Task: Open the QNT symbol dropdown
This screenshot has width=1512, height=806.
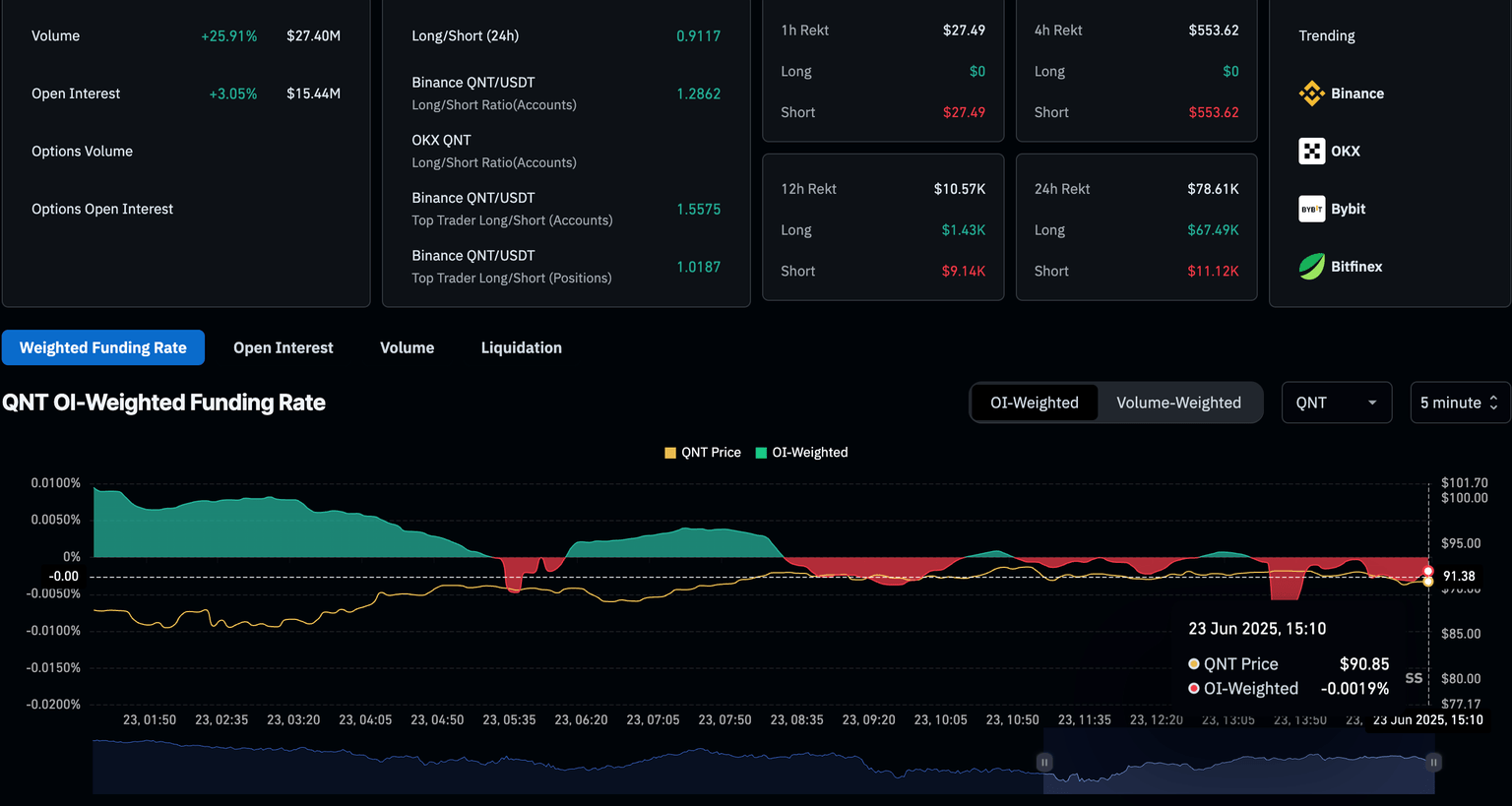Action: (x=1336, y=403)
